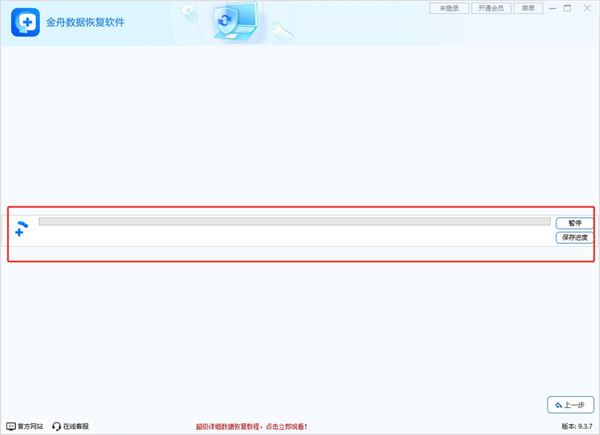Click the 金舟数据恢复软件 app logo icon
The image size is (600, 435).
(x=25, y=22)
